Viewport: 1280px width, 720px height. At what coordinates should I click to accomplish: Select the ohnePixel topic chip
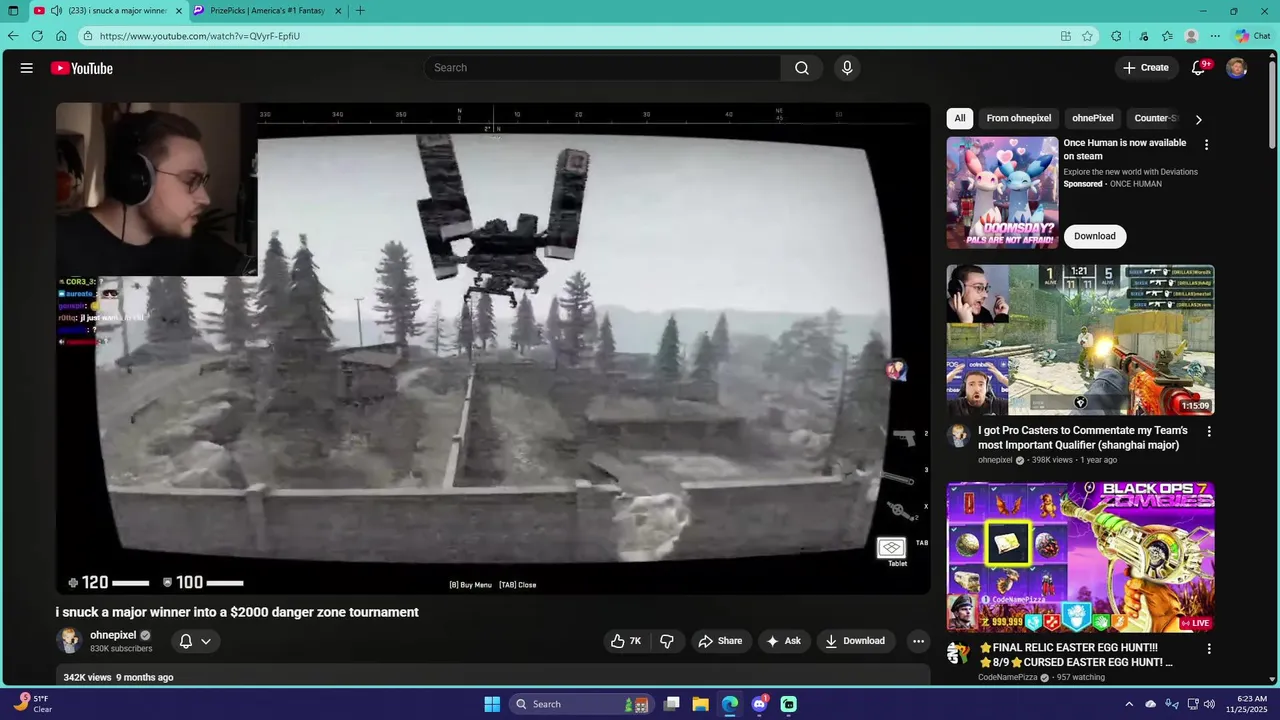click(1093, 118)
